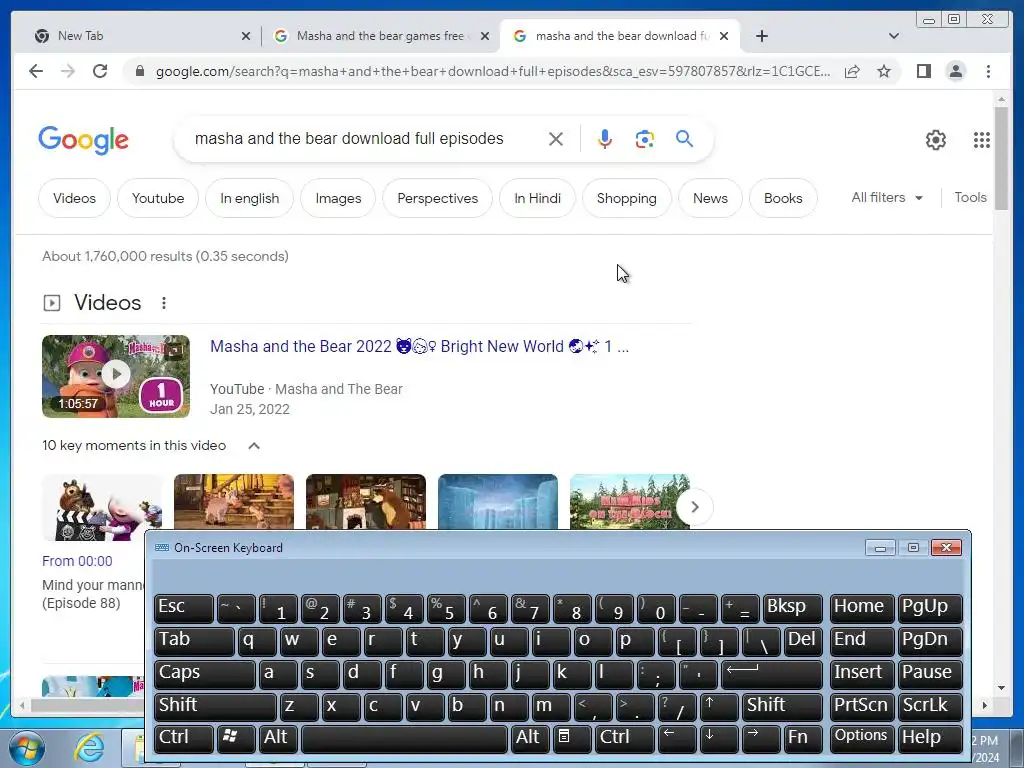
Task: Select the In english filter chip
Action: tap(249, 198)
